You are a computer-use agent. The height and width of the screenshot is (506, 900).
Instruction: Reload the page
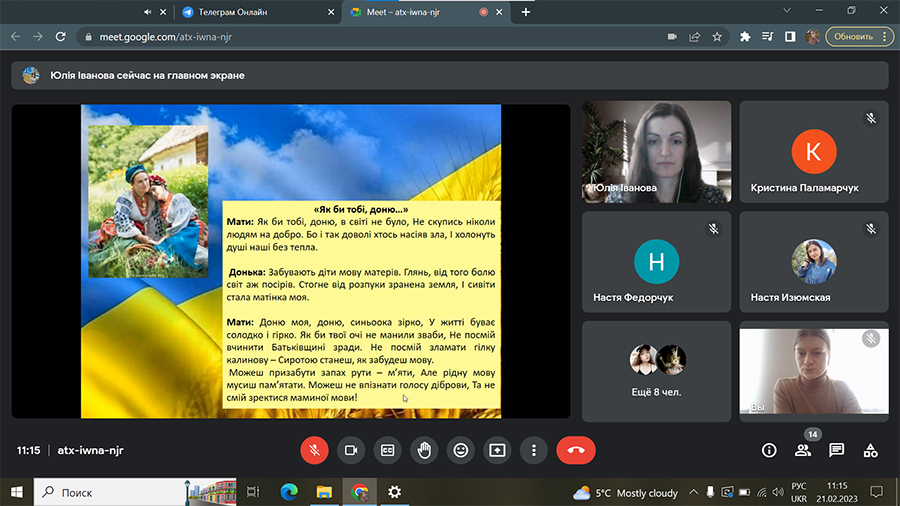60,37
